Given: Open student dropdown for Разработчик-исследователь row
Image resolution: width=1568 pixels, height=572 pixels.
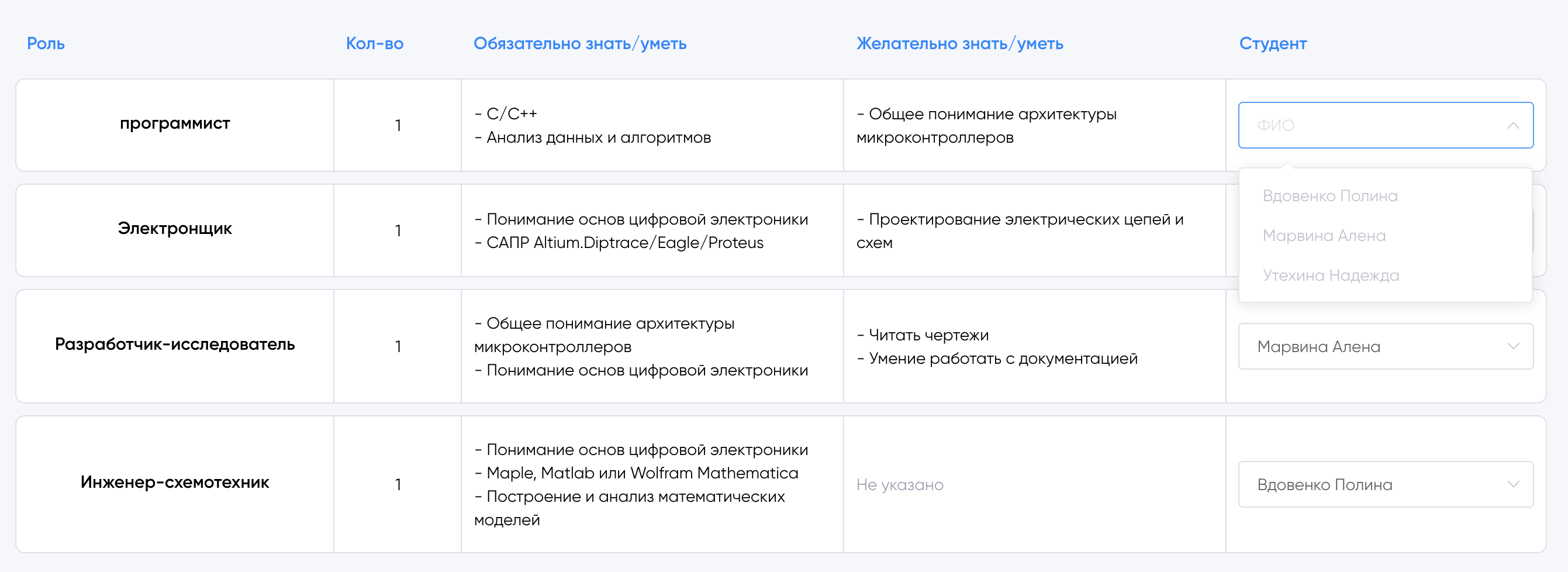Looking at the screenshot, I should 1386,346.
